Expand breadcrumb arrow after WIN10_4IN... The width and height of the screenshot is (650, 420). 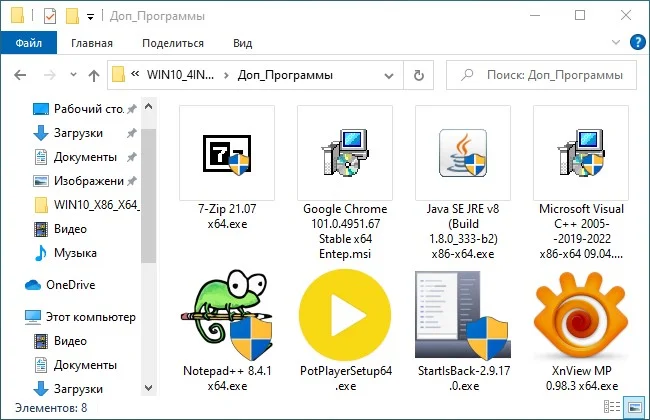click(x=226, y=75)
